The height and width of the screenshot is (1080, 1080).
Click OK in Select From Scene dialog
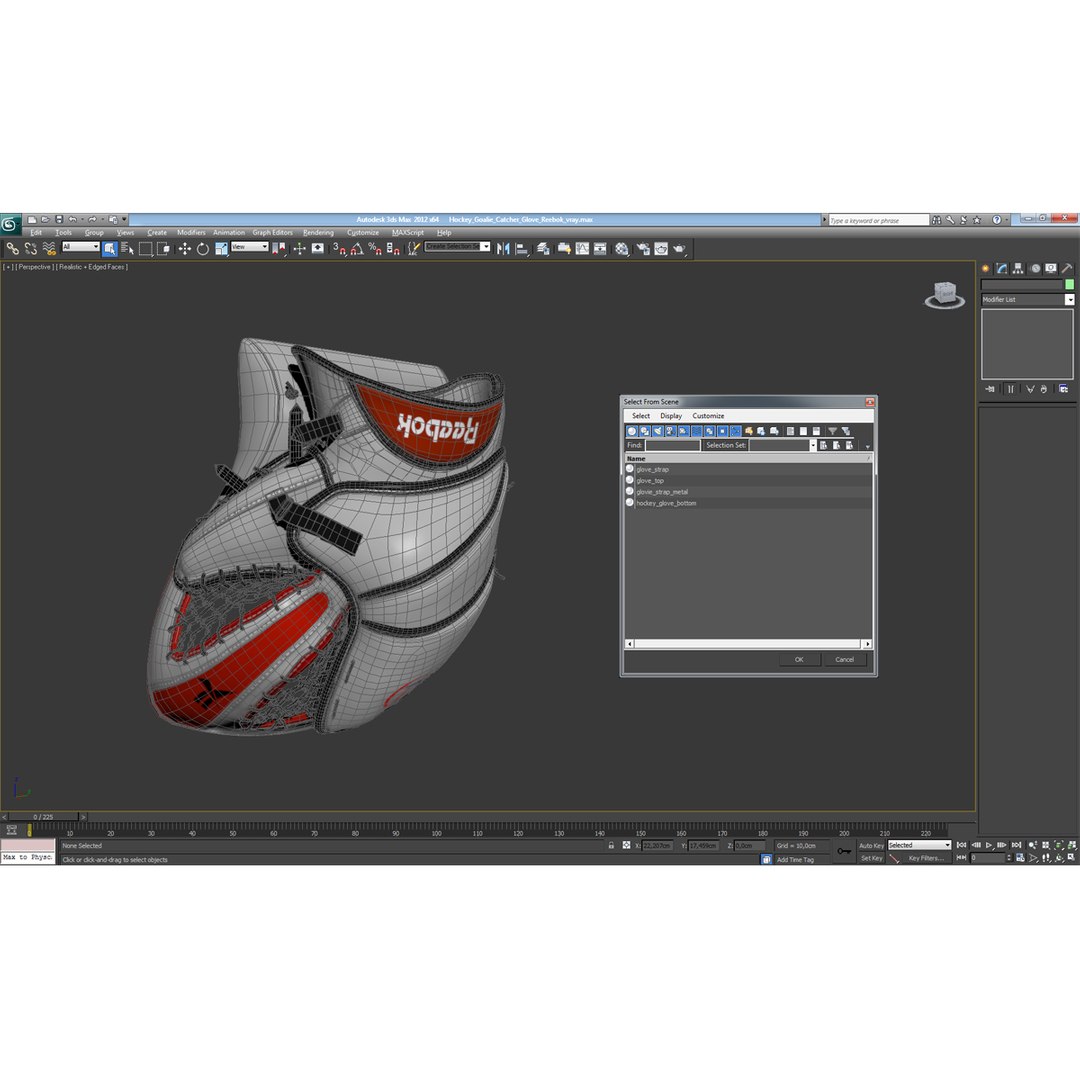tap(799, 660)
